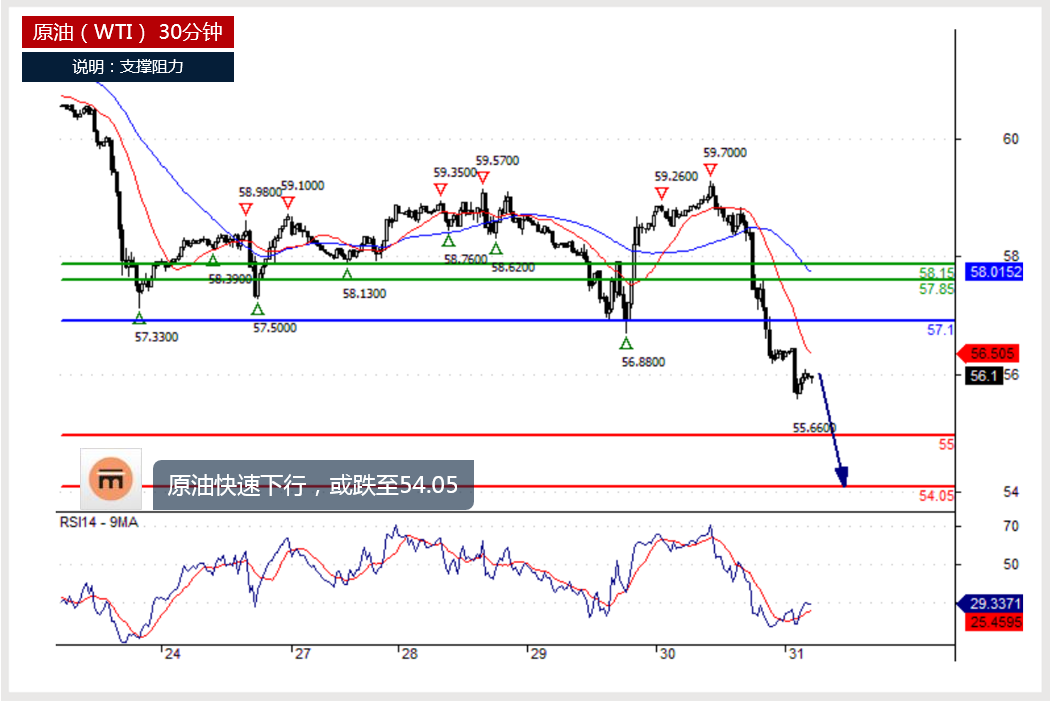Click the green triangle marker at 58.6200
Screen dimensions: 1051x701
[496, 249]
